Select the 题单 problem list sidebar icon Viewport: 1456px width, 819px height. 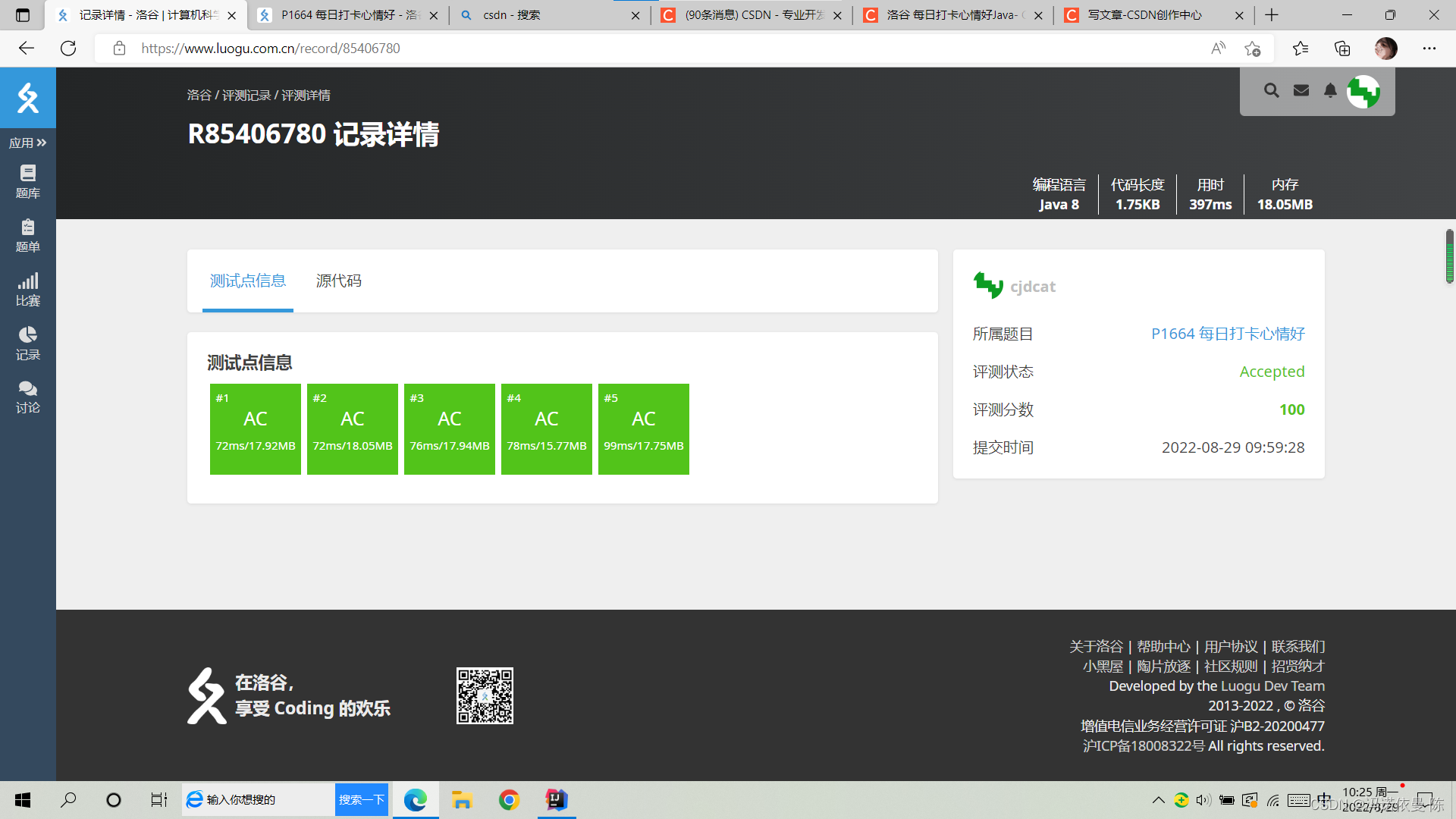coord(27,234)
